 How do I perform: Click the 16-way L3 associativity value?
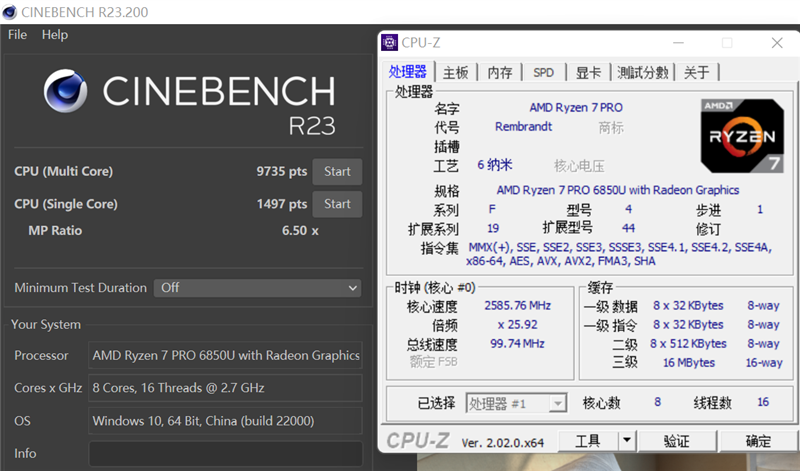(764, 363)
